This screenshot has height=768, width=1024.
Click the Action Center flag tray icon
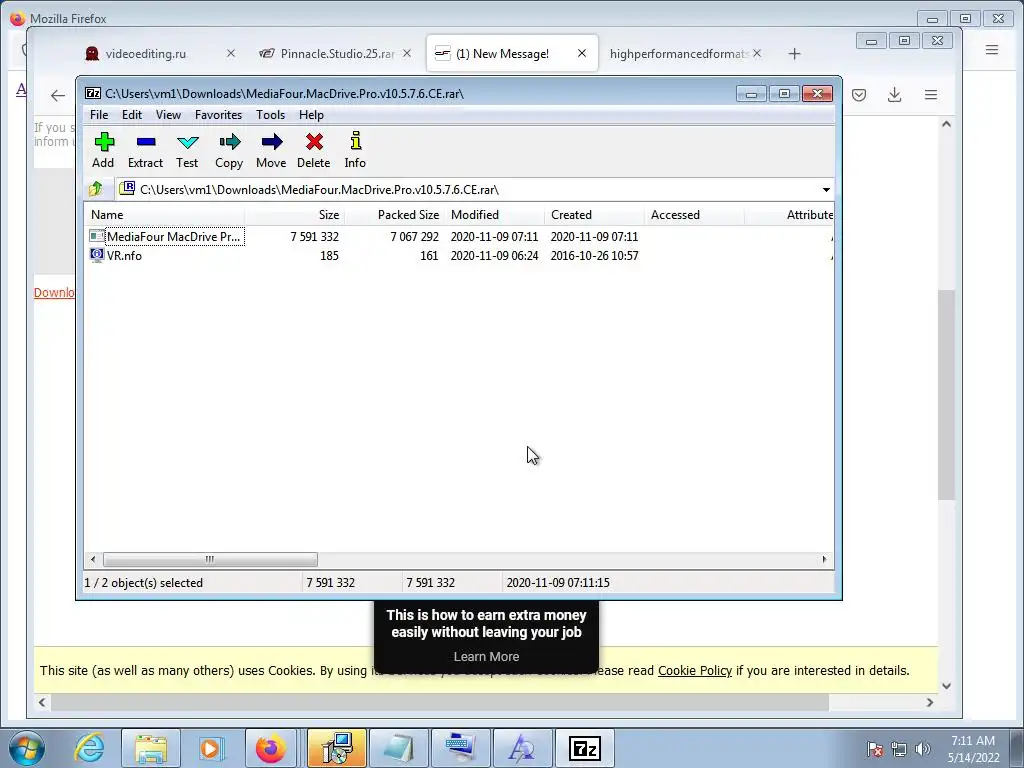coord(875,749)
